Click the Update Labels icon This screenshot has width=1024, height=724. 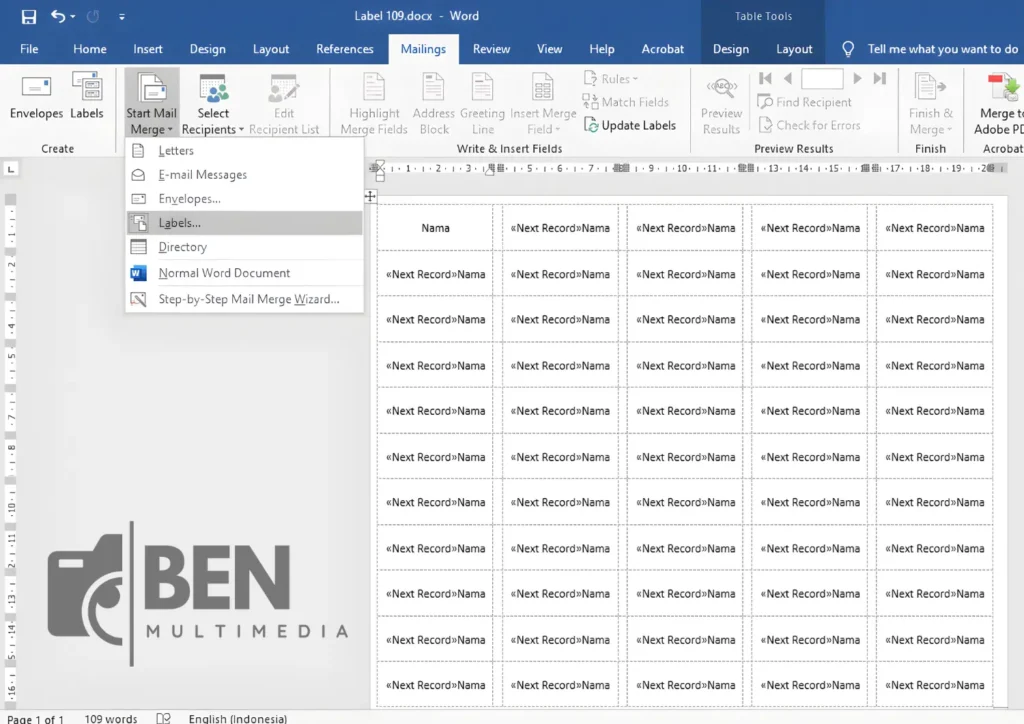click(631, 125)
